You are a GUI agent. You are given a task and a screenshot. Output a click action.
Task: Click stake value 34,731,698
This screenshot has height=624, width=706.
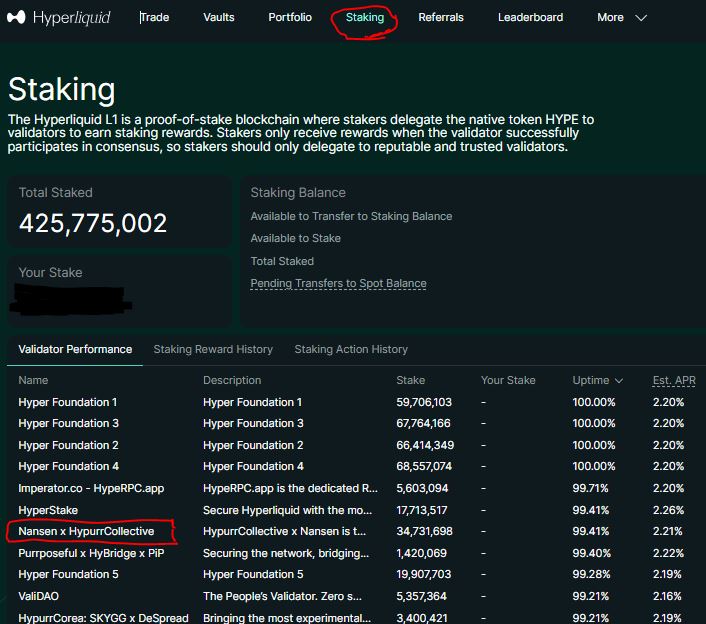[425, 531]
